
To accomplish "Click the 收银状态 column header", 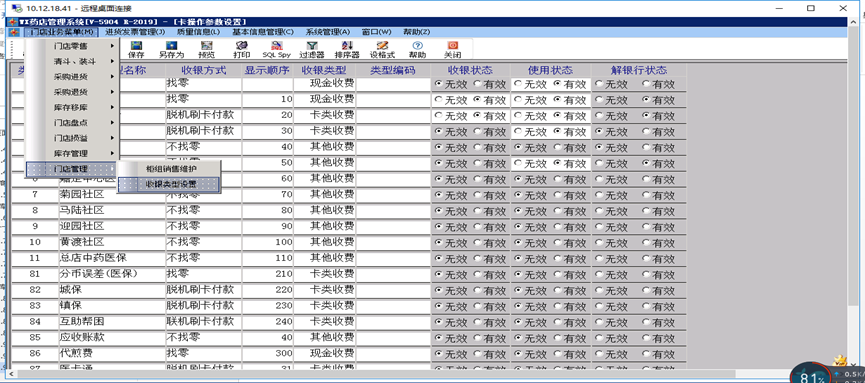I will coord(470,70).
